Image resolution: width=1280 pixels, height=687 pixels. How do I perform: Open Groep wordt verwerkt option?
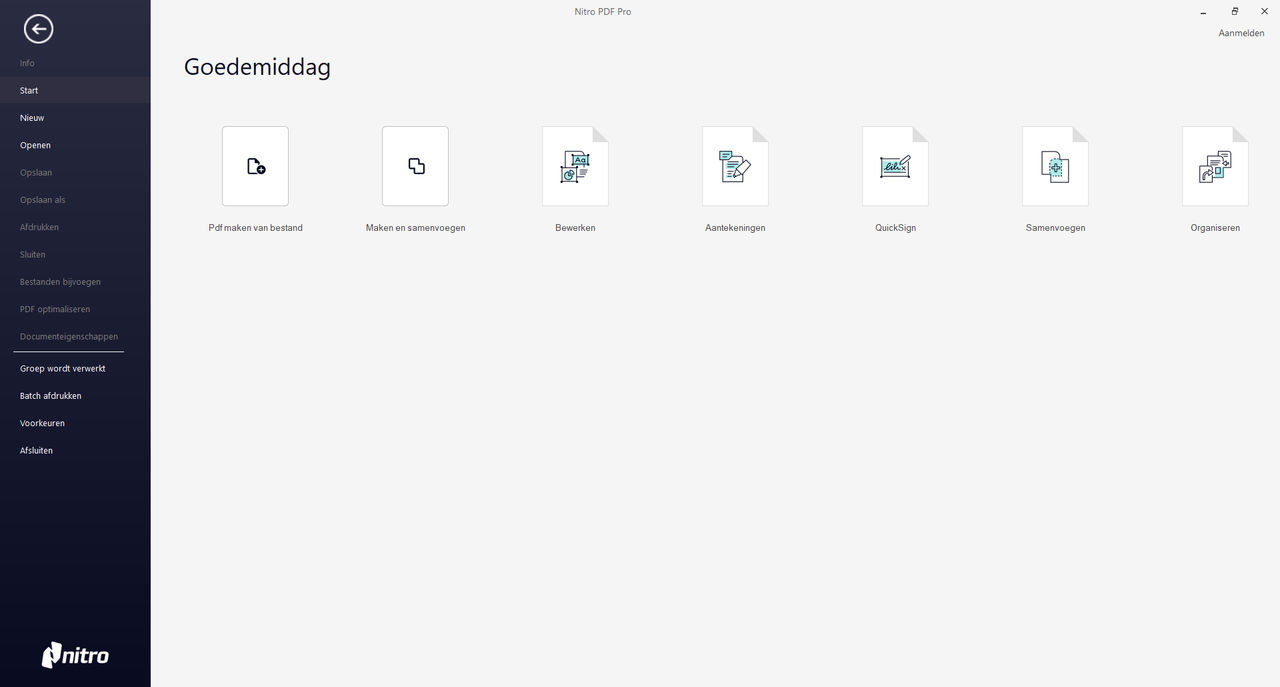[75, 368]
